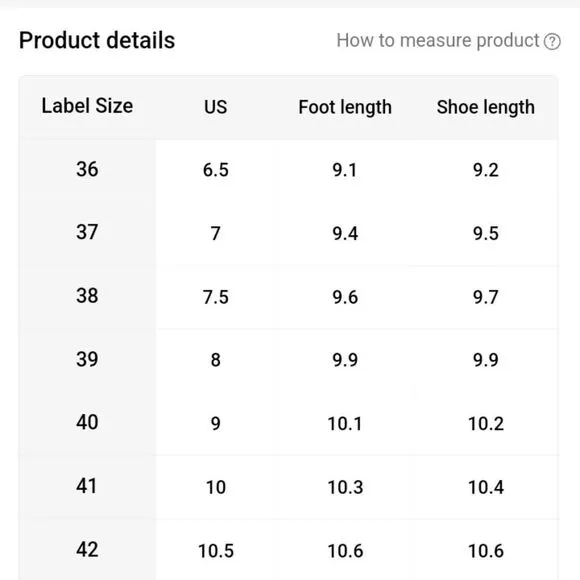Screen dimensions: 580x580
Task: Select the US column header
Action: click(x=216, y=107)
